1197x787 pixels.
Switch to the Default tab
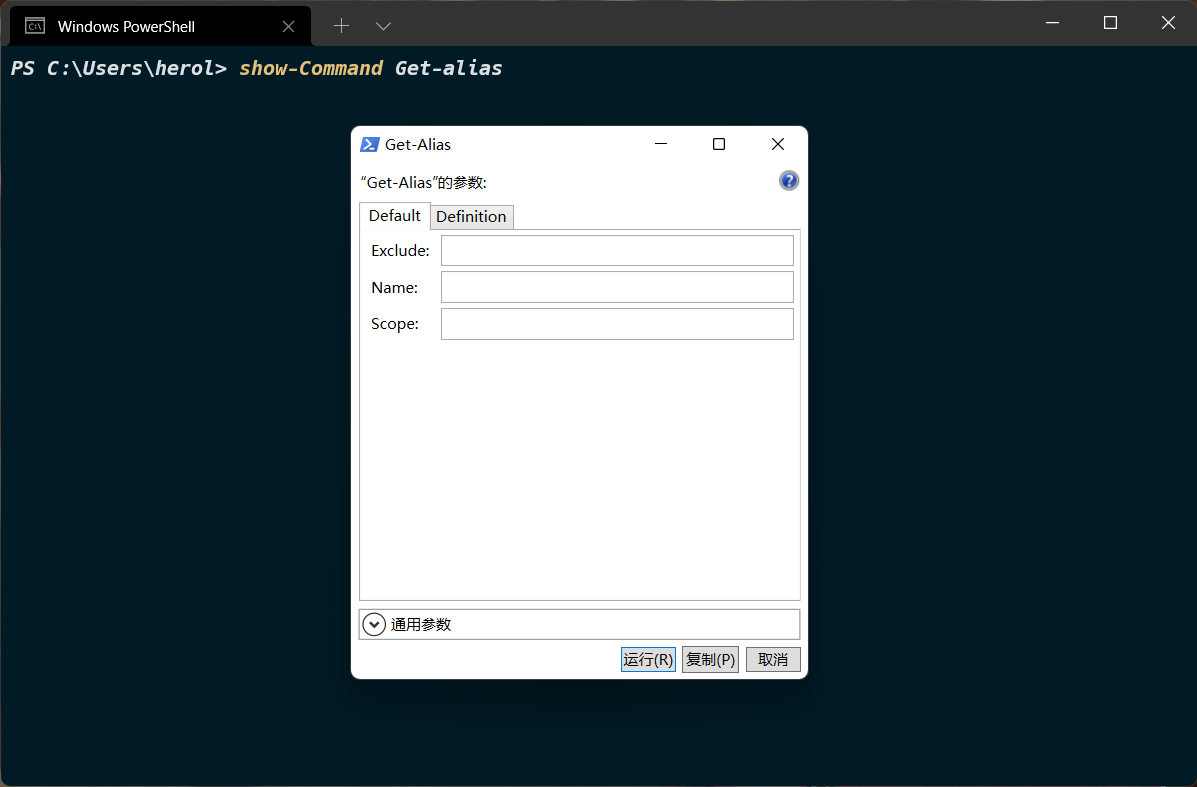pos(395,216)
